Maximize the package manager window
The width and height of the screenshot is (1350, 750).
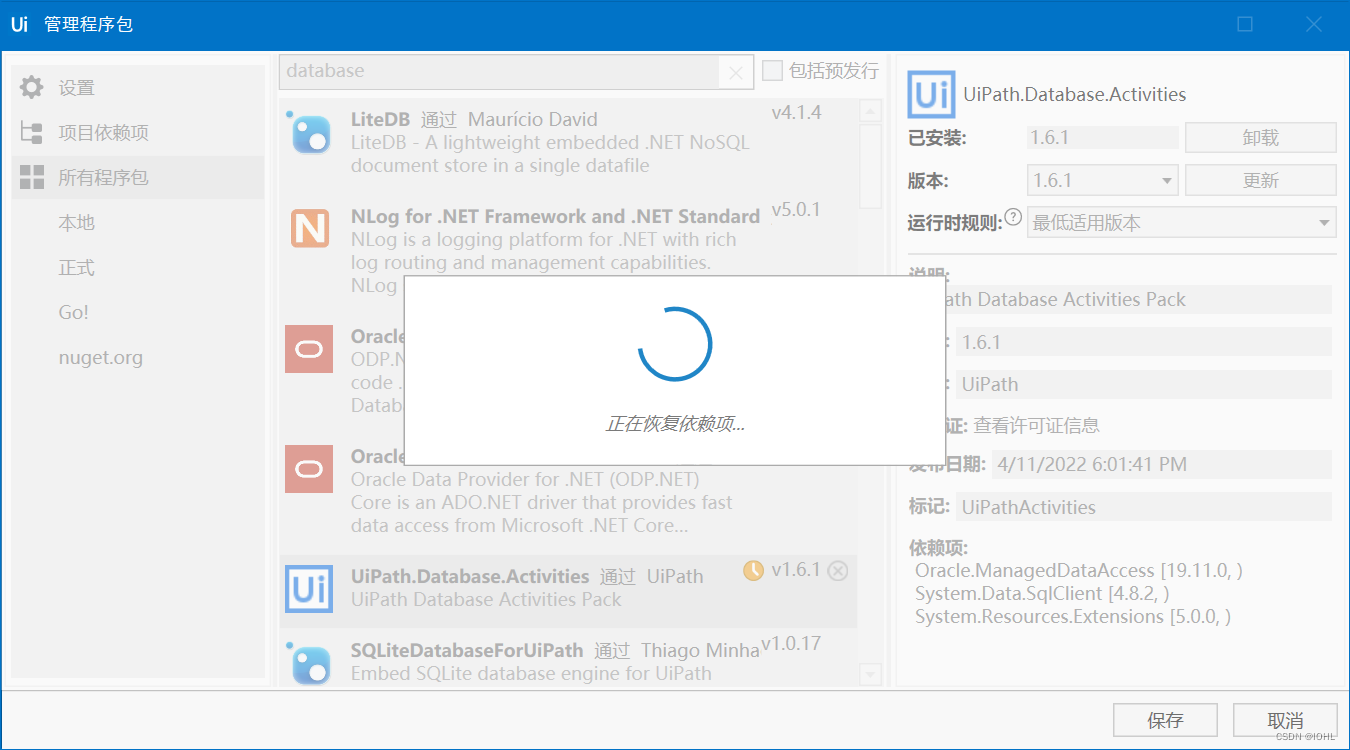click(1245, 24)
